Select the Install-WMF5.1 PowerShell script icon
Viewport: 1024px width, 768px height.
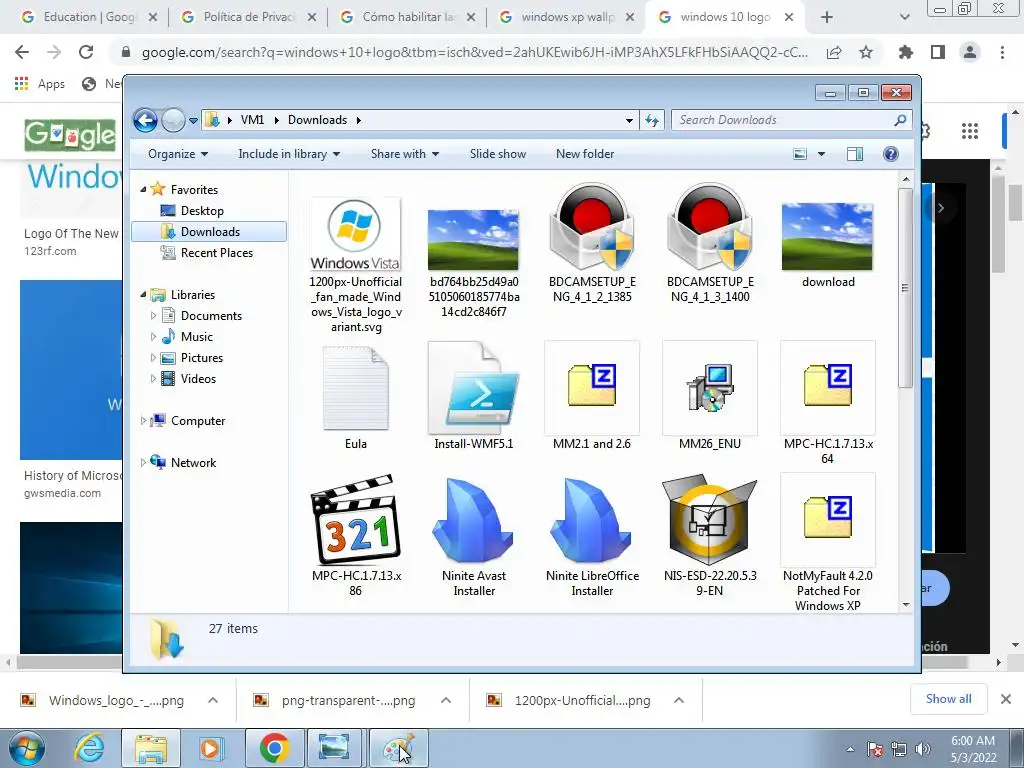point(474,388)
